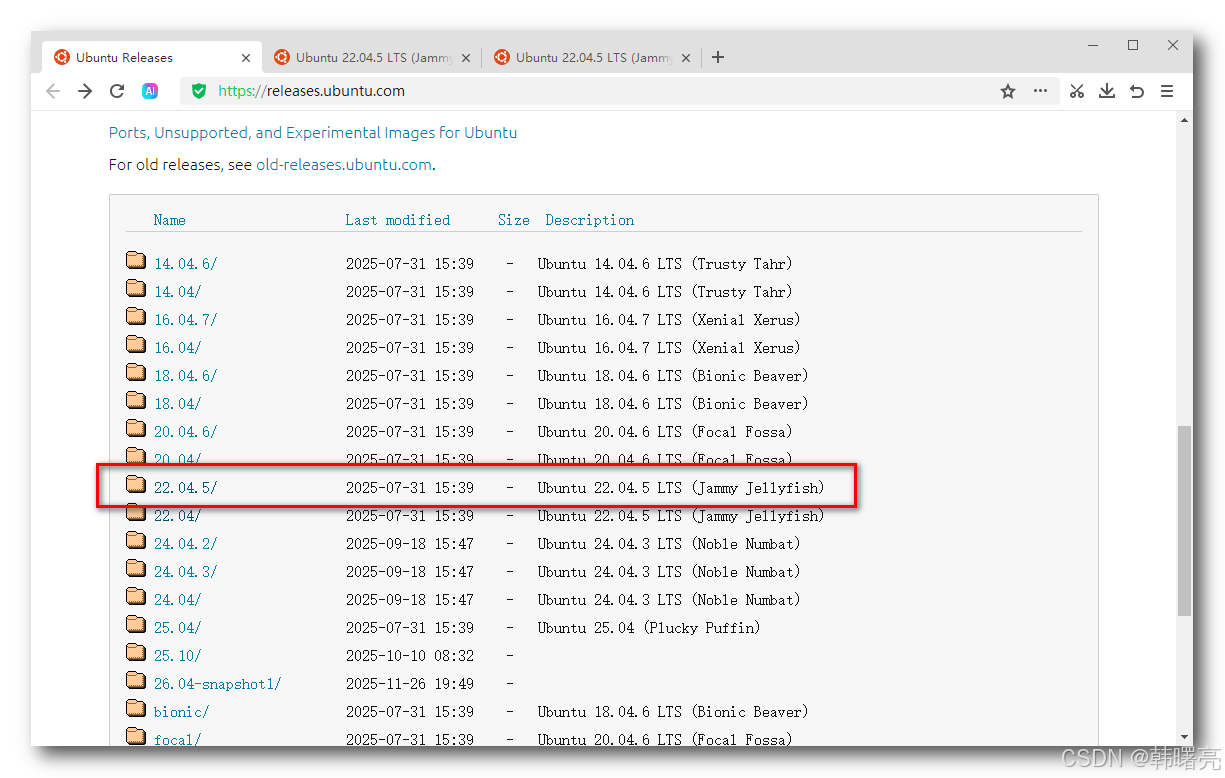Screen dimensions: 1225x778
Task: Open the 24.04/ directory link
Action: 177,600
